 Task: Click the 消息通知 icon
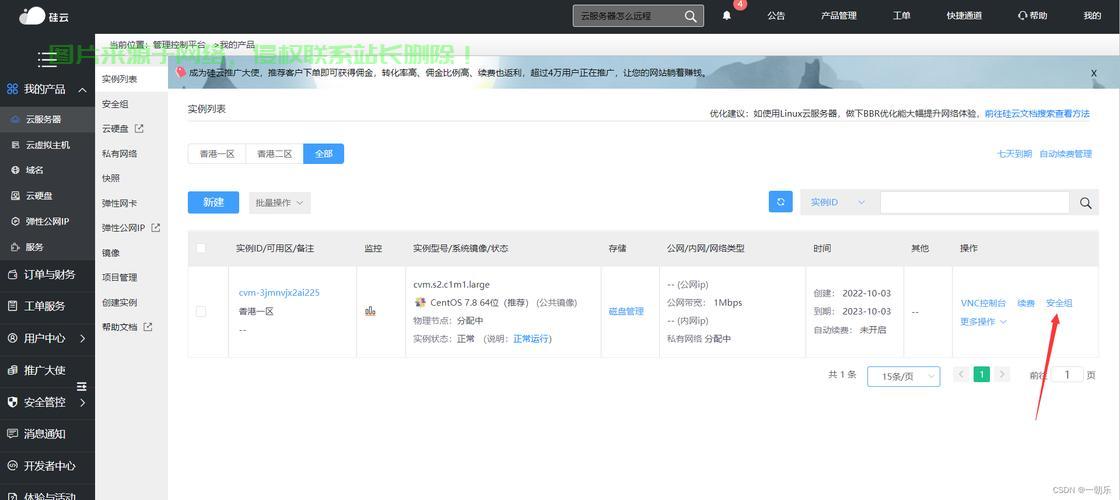(12, 434)
